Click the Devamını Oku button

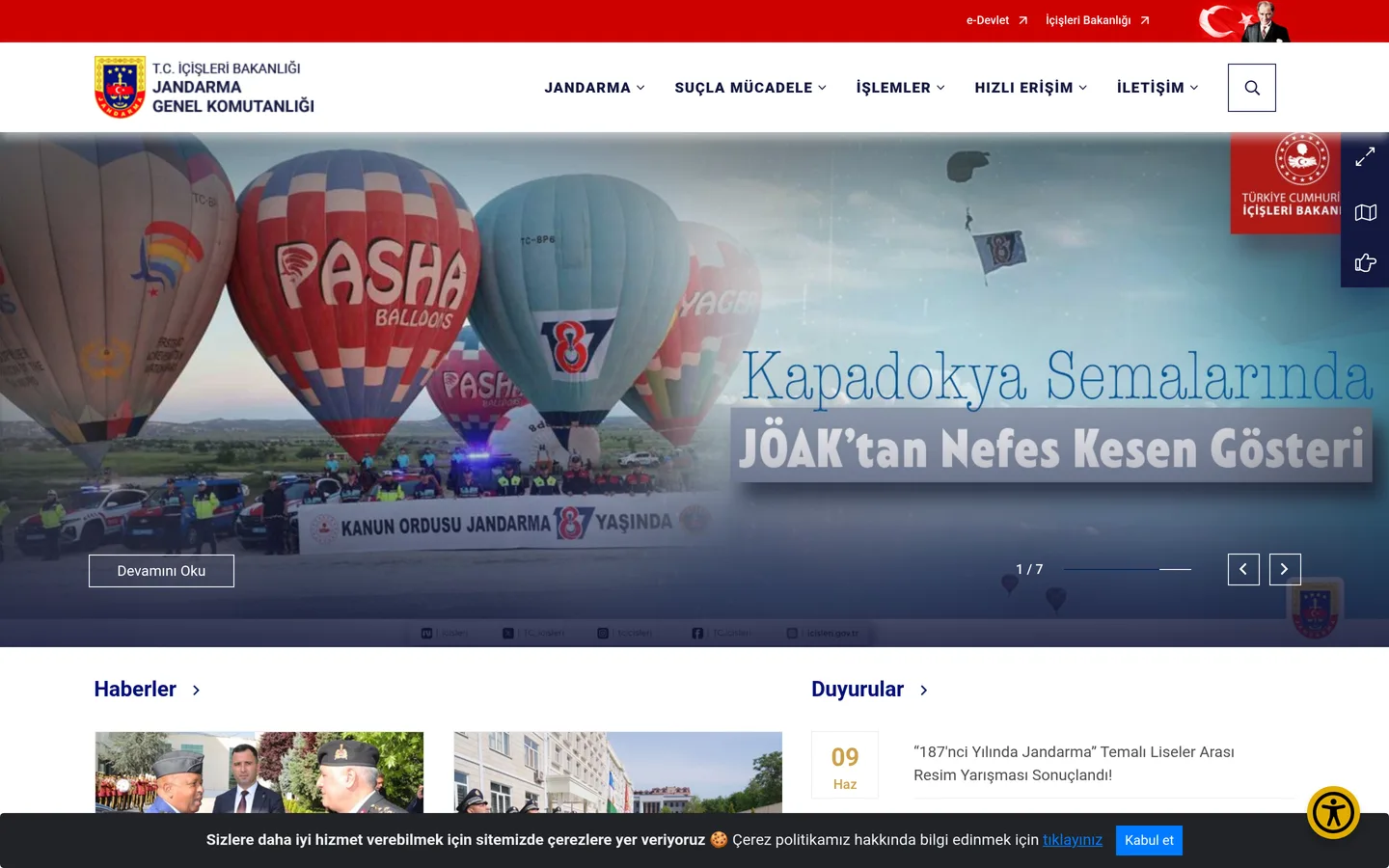[x=161, y=571]
